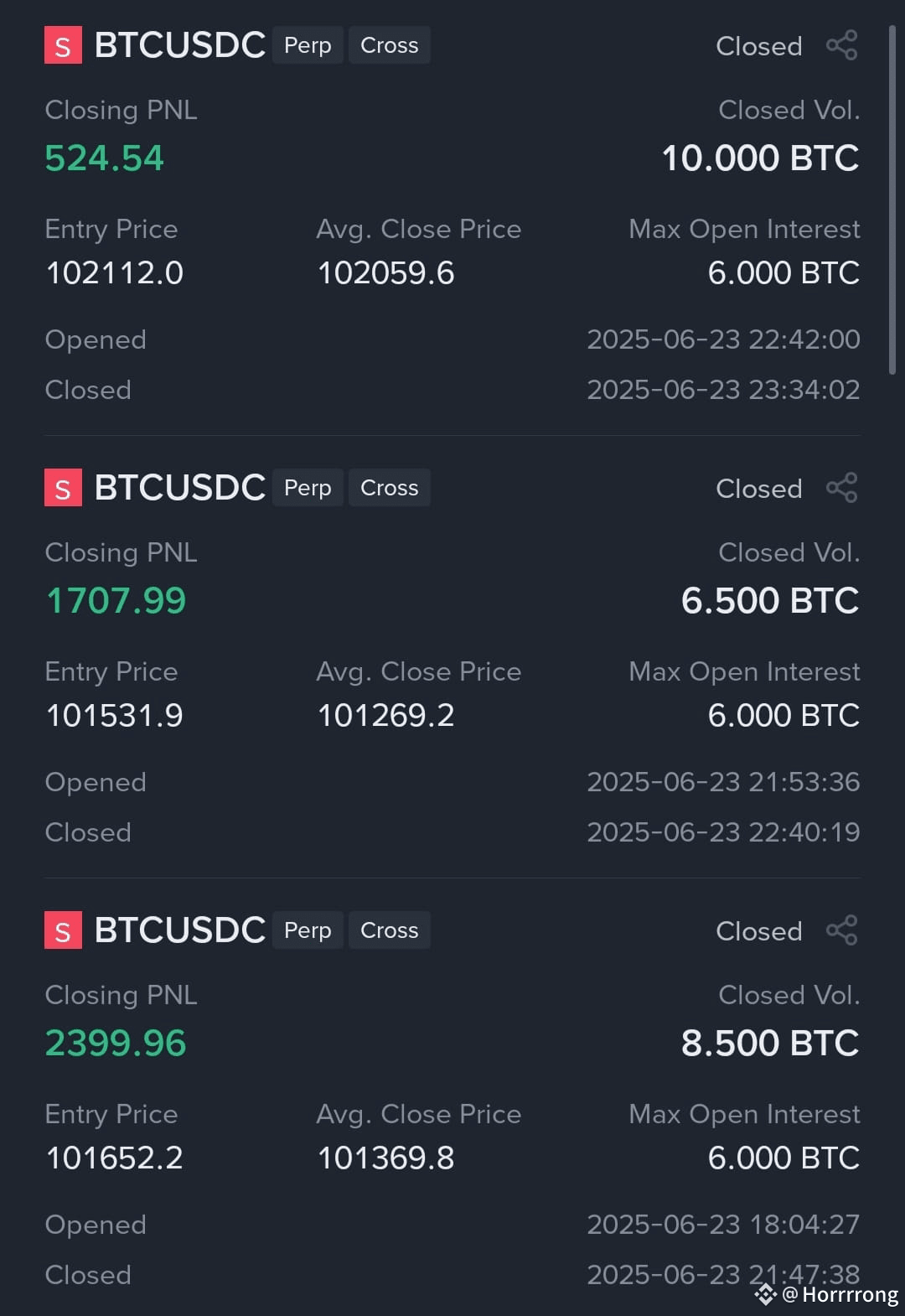Click the 524.54 Closing PNL value
905x1316 pixels.
pyautogui.click(x=105, y=158)
